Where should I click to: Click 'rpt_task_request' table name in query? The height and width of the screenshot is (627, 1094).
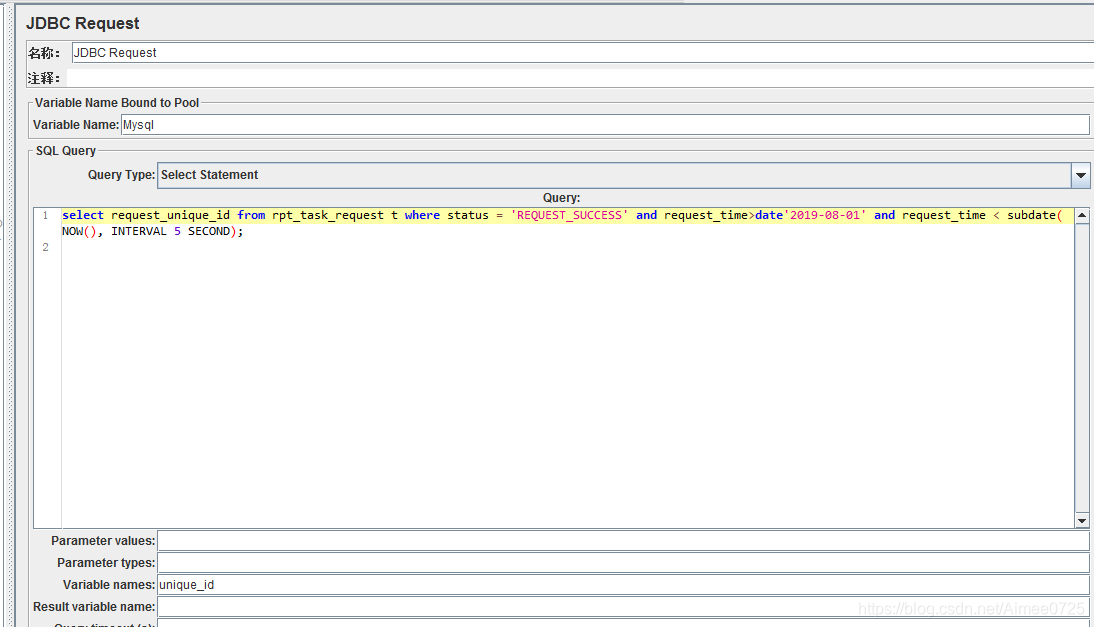(x=328, y=216)
